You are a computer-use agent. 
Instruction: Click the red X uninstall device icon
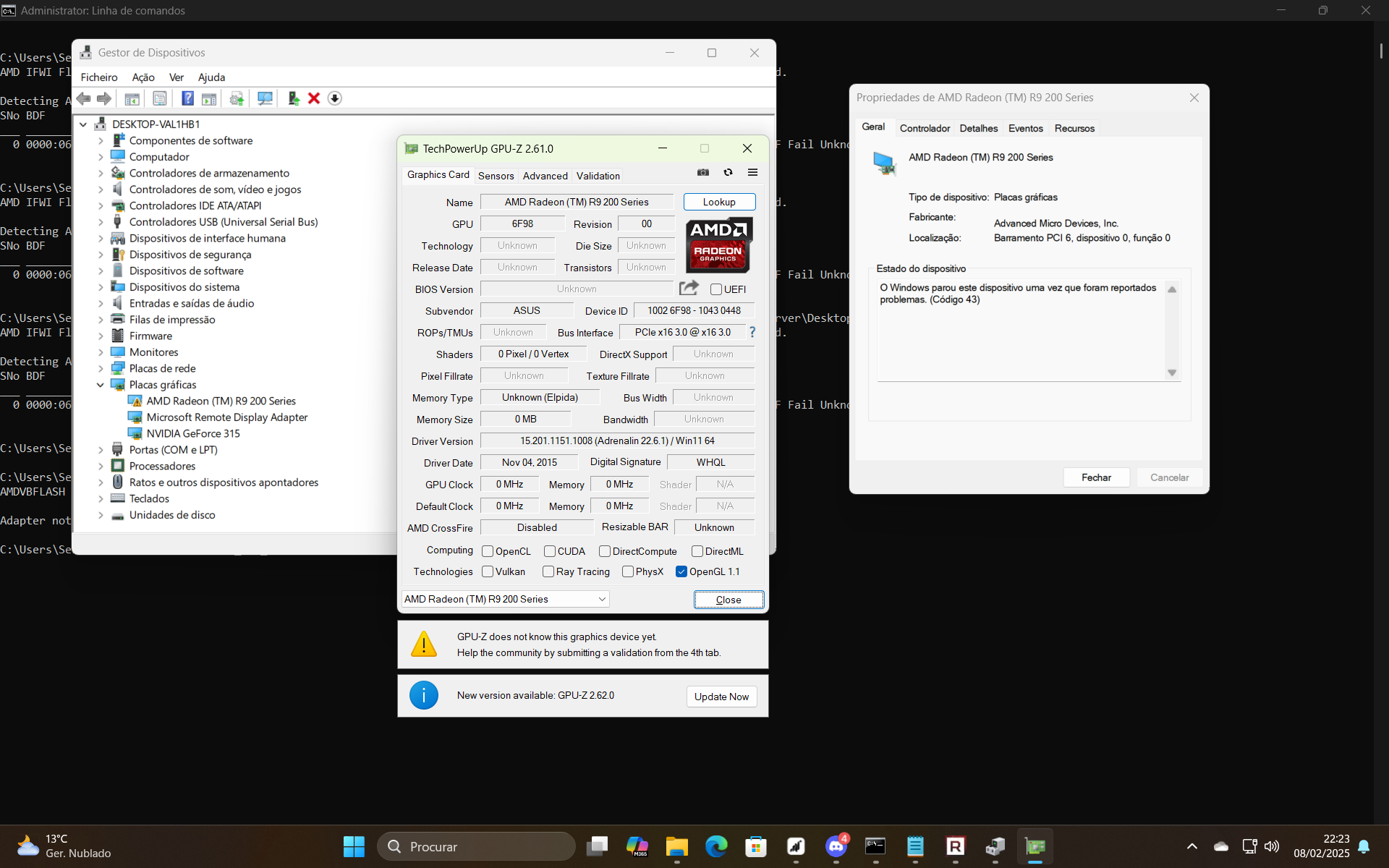(314, 98)
